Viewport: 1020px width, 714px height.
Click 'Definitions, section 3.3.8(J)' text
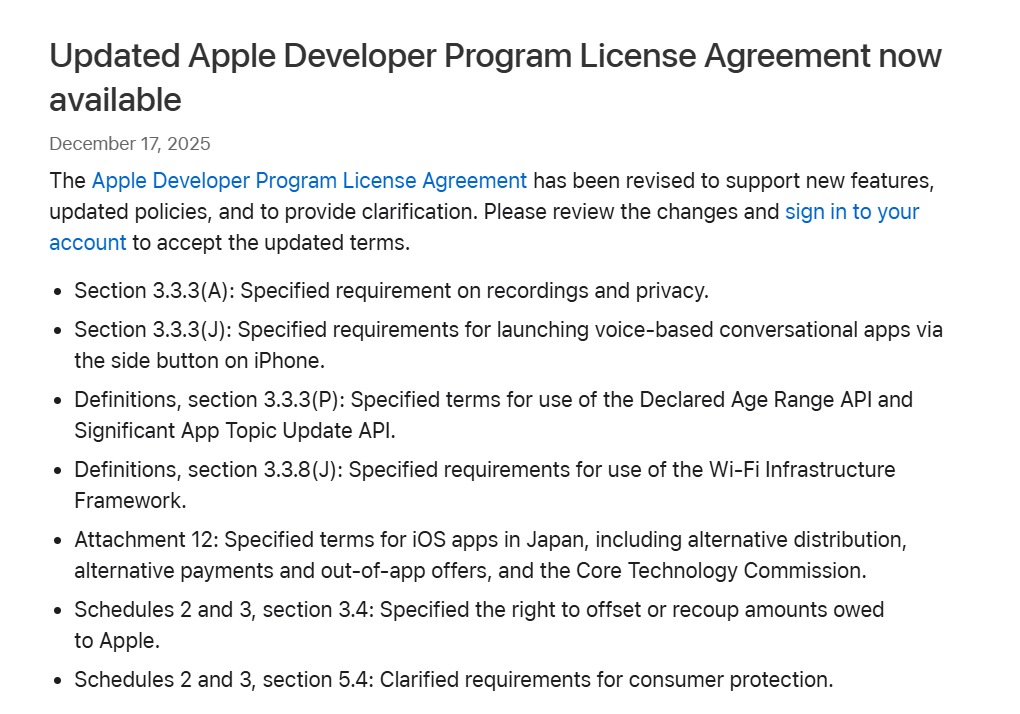[206, 470]
